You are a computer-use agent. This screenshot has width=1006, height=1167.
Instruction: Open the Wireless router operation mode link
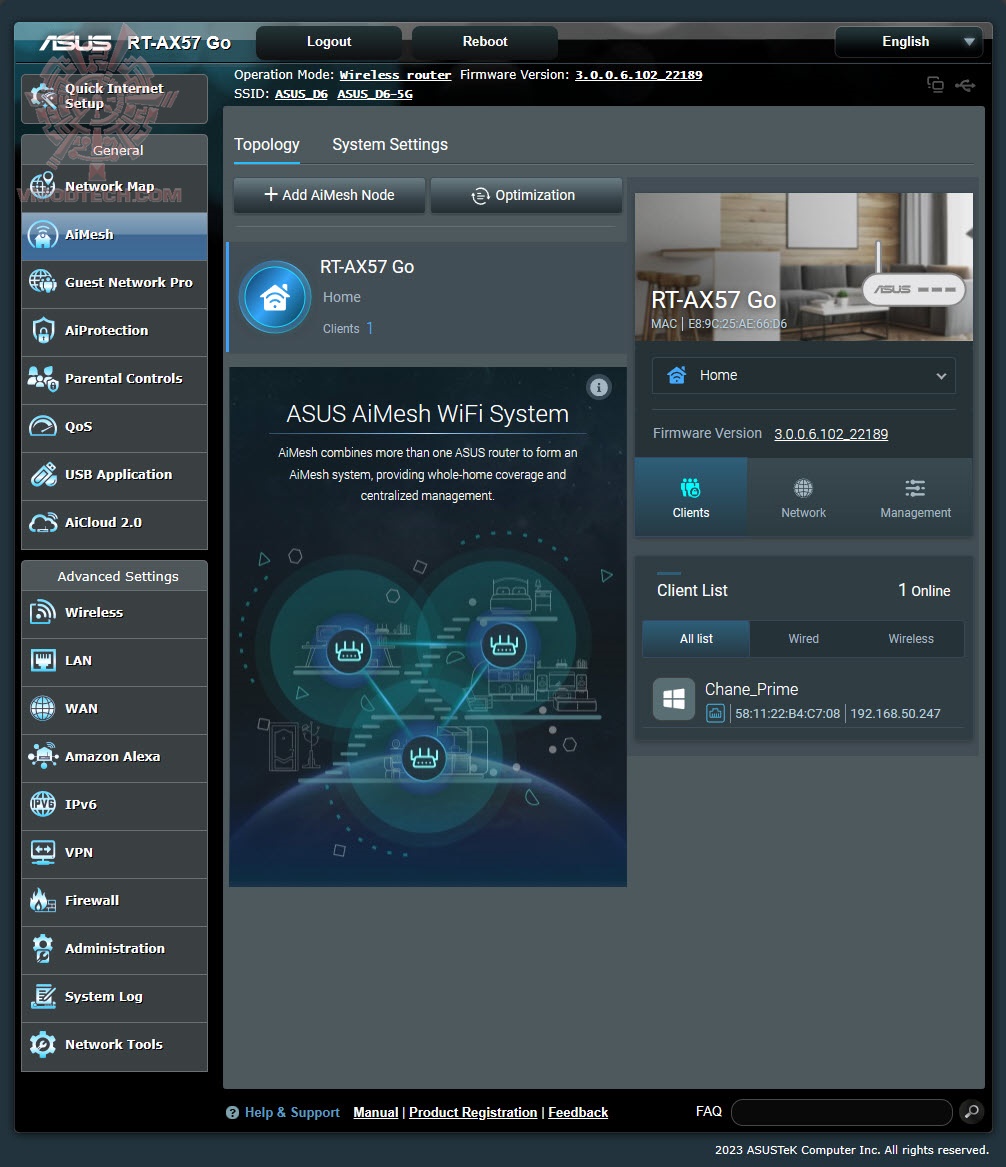tap(395, 74)
